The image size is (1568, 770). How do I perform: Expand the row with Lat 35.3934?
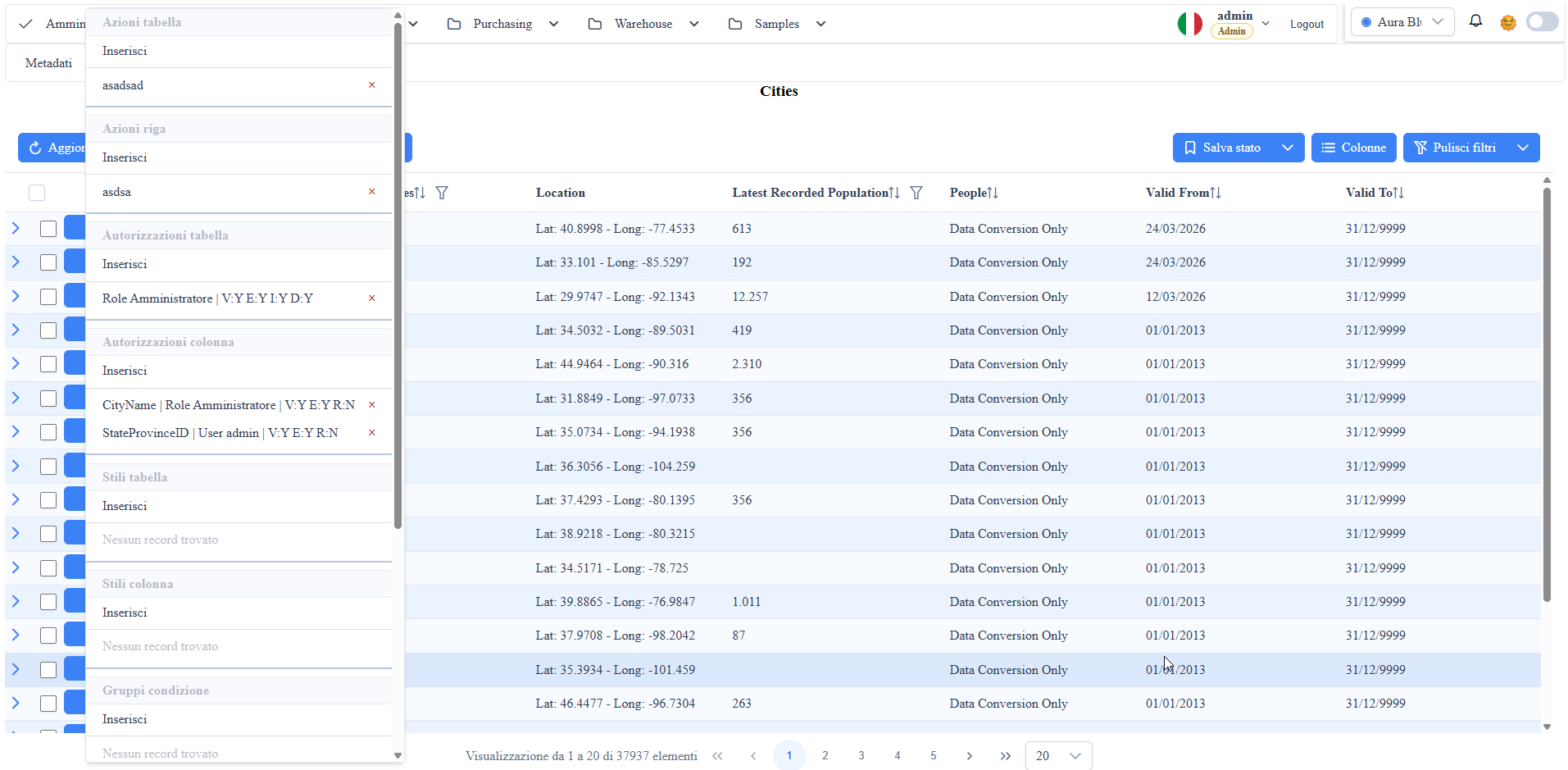[x=16, y=669]
